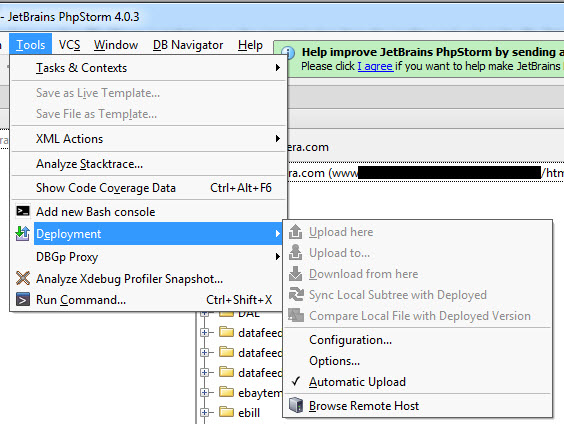
Task: Click the Run Command prompt icon
Action: 23,299
